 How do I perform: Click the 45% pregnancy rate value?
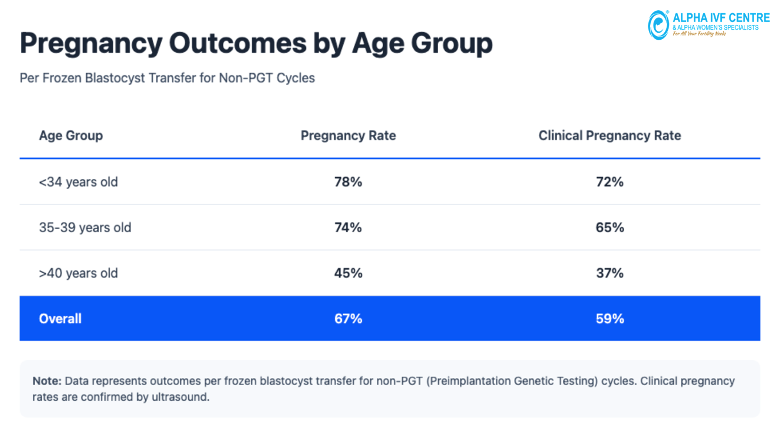click(348, 273)
